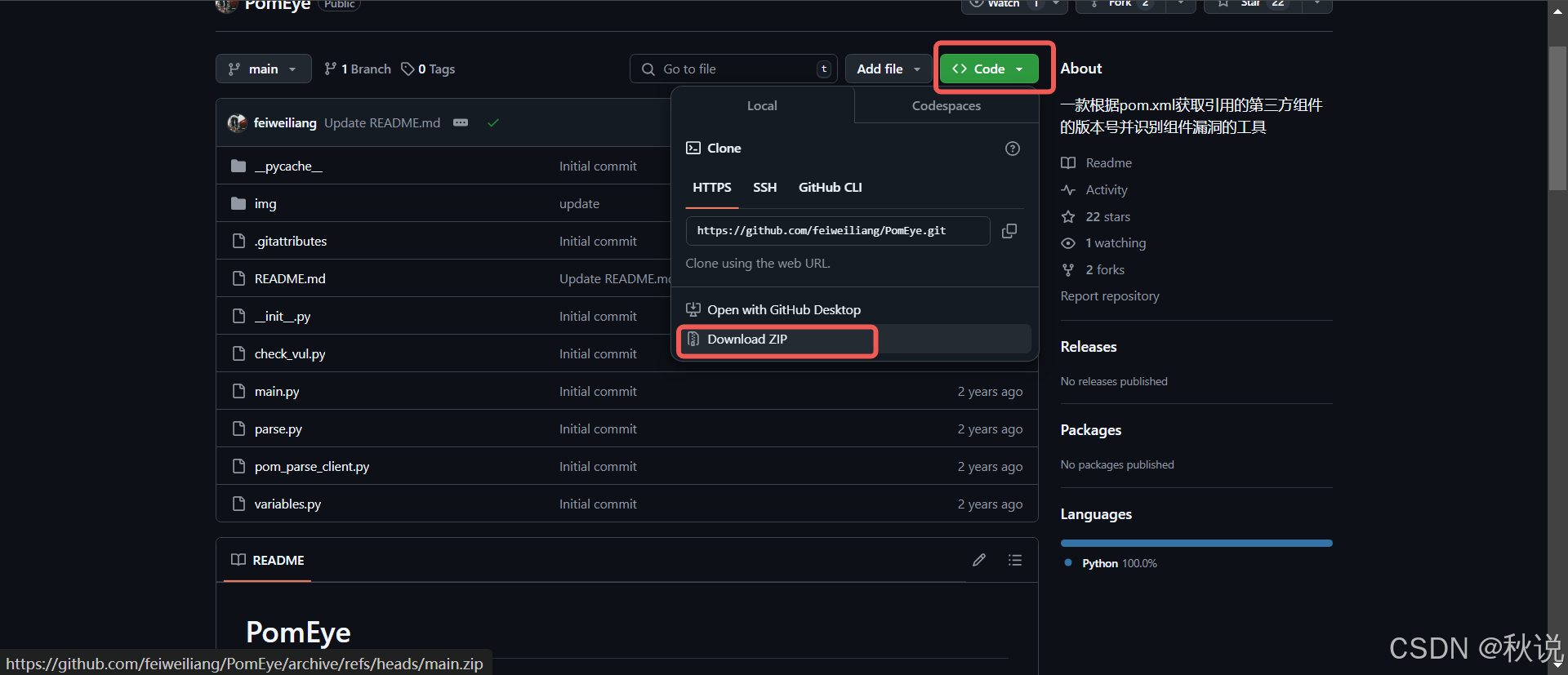Open the Initial commit message for main.py
This screenshot has width=1568, height=675.
point(598,391)
